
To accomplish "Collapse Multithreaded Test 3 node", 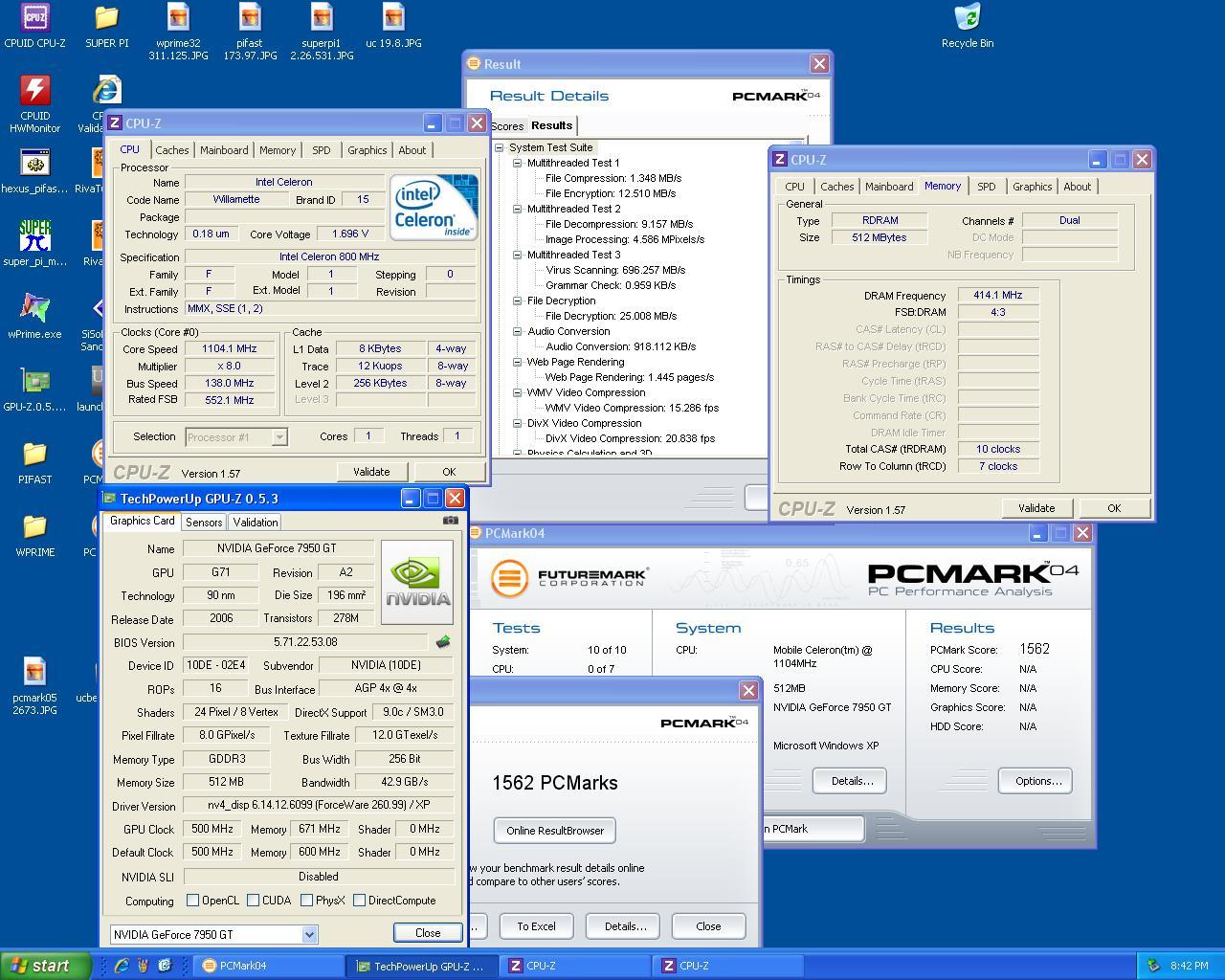I will click(518, 255).
